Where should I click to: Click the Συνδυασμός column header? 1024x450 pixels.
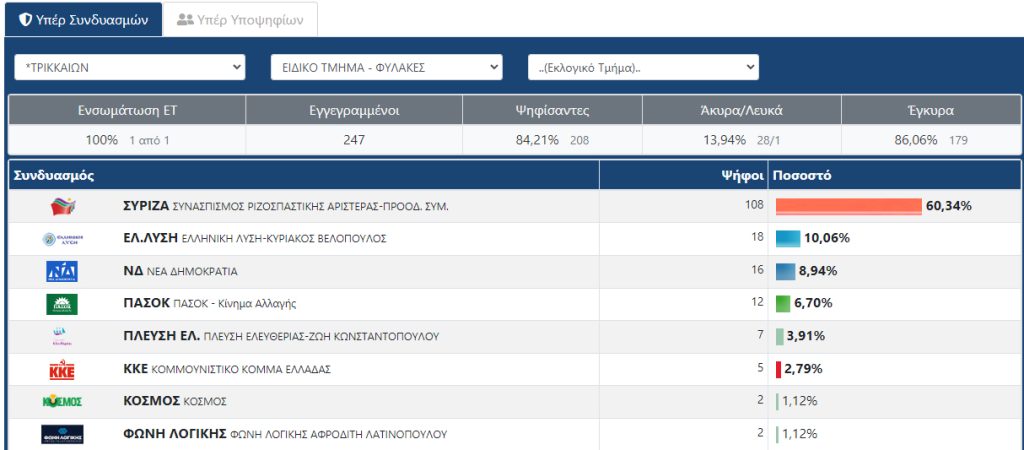click(x=53, y=176)
